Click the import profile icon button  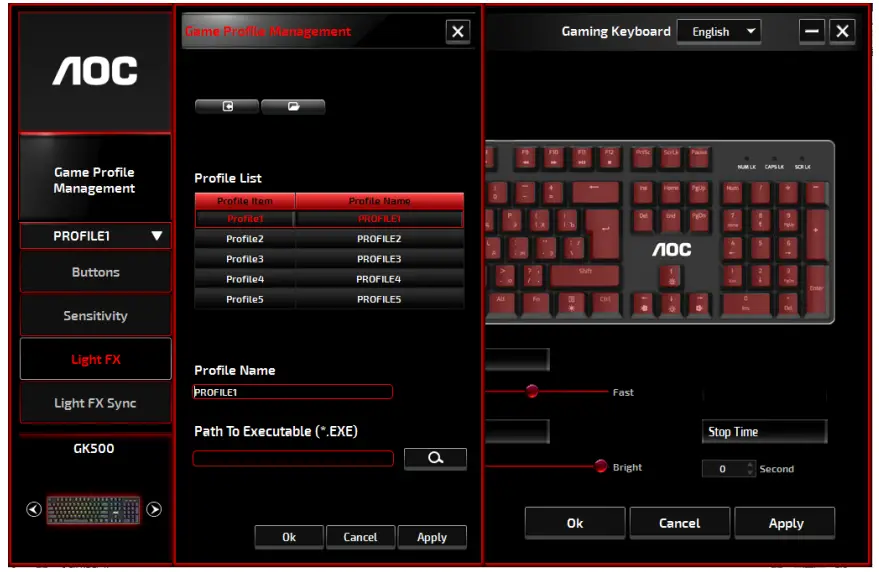tap(227, 107)
